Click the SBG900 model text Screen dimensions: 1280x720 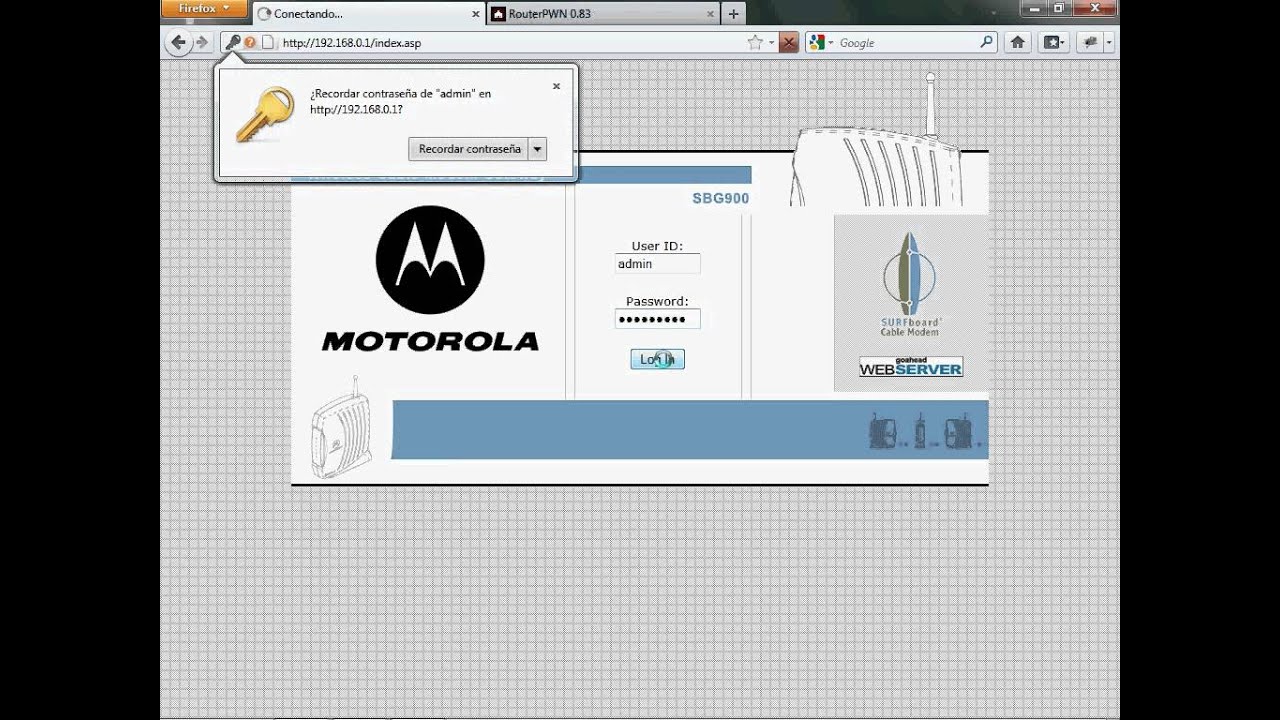click(x=720, y=198)
